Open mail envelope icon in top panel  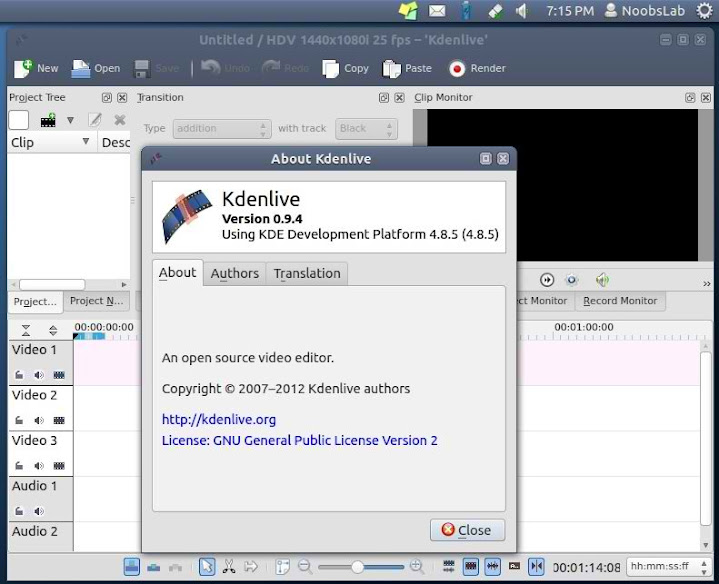point(437,11)
